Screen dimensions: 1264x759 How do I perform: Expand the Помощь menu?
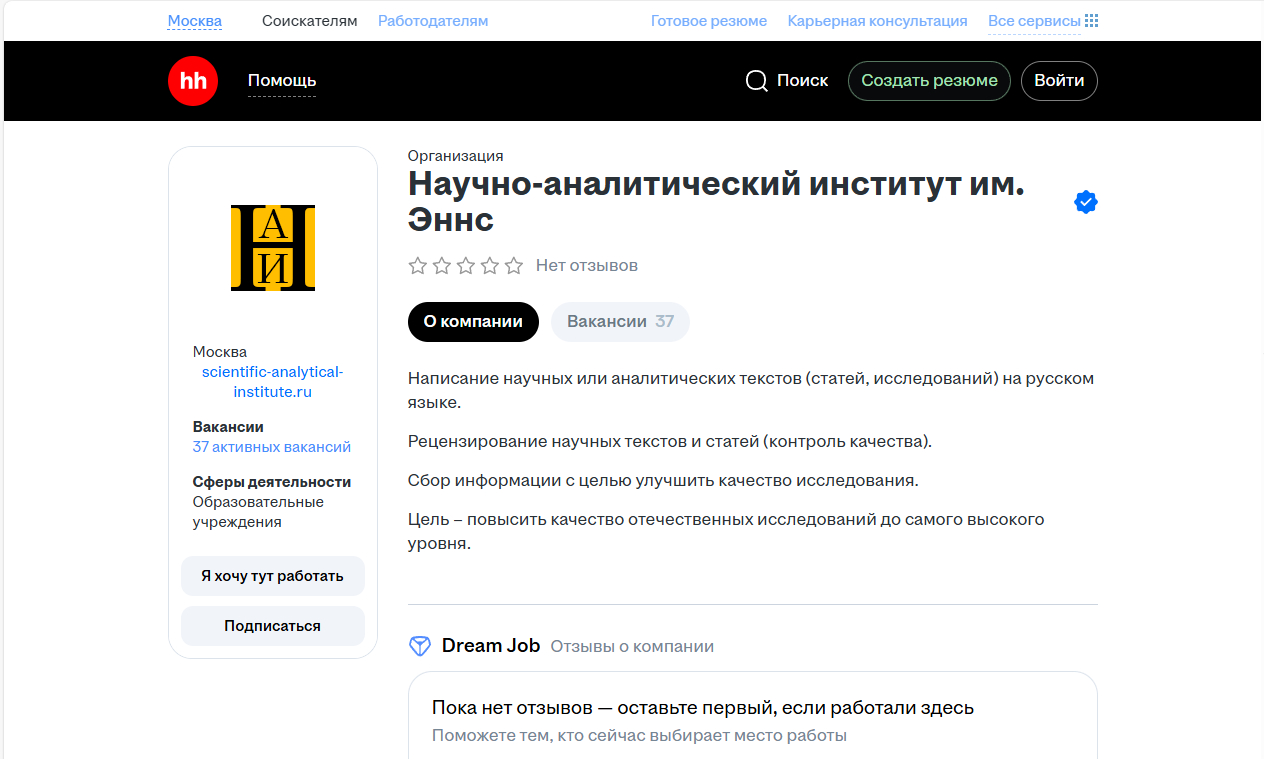click(x=282, y=81)
